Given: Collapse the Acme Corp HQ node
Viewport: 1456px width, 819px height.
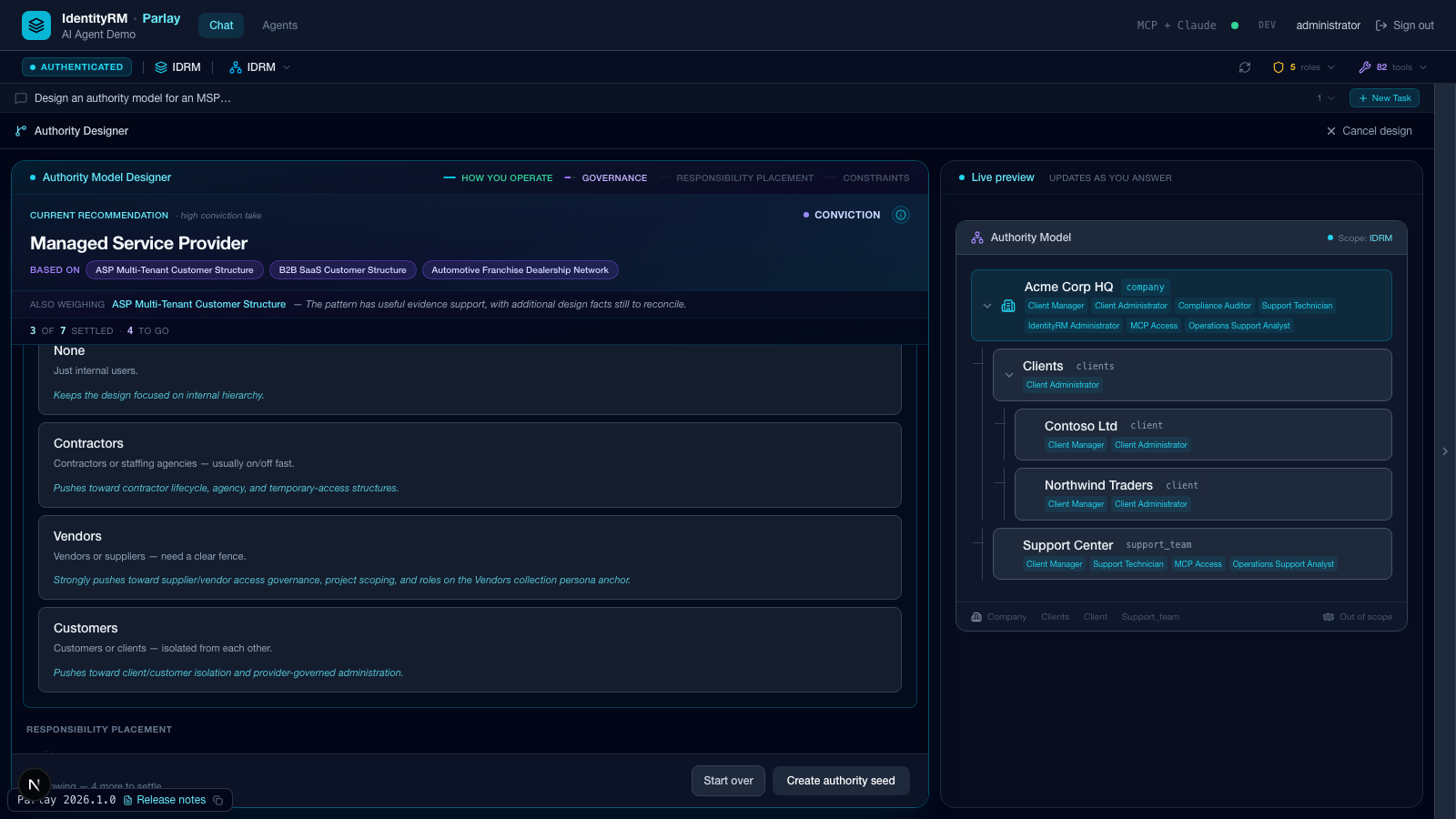Looking at the screenshot, I should tap(987, 306).
